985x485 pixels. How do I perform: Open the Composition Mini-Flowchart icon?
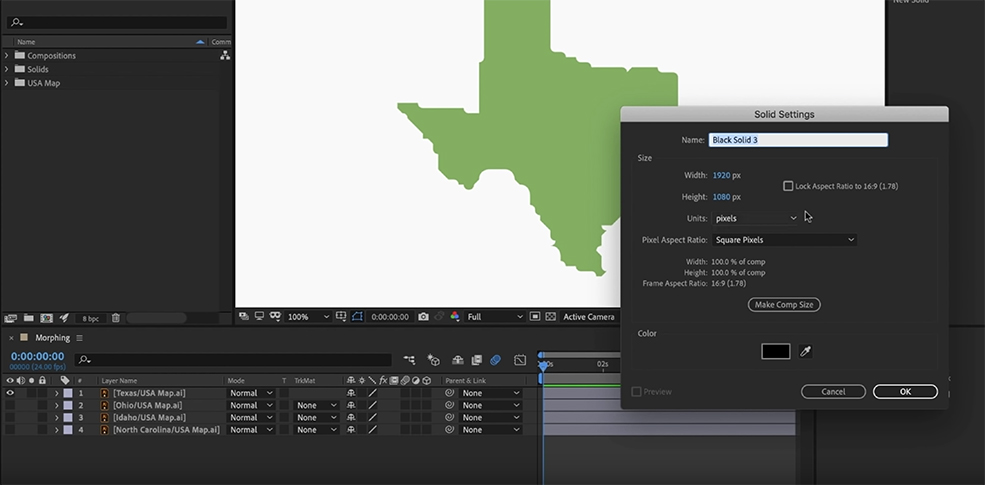point(409,360)
